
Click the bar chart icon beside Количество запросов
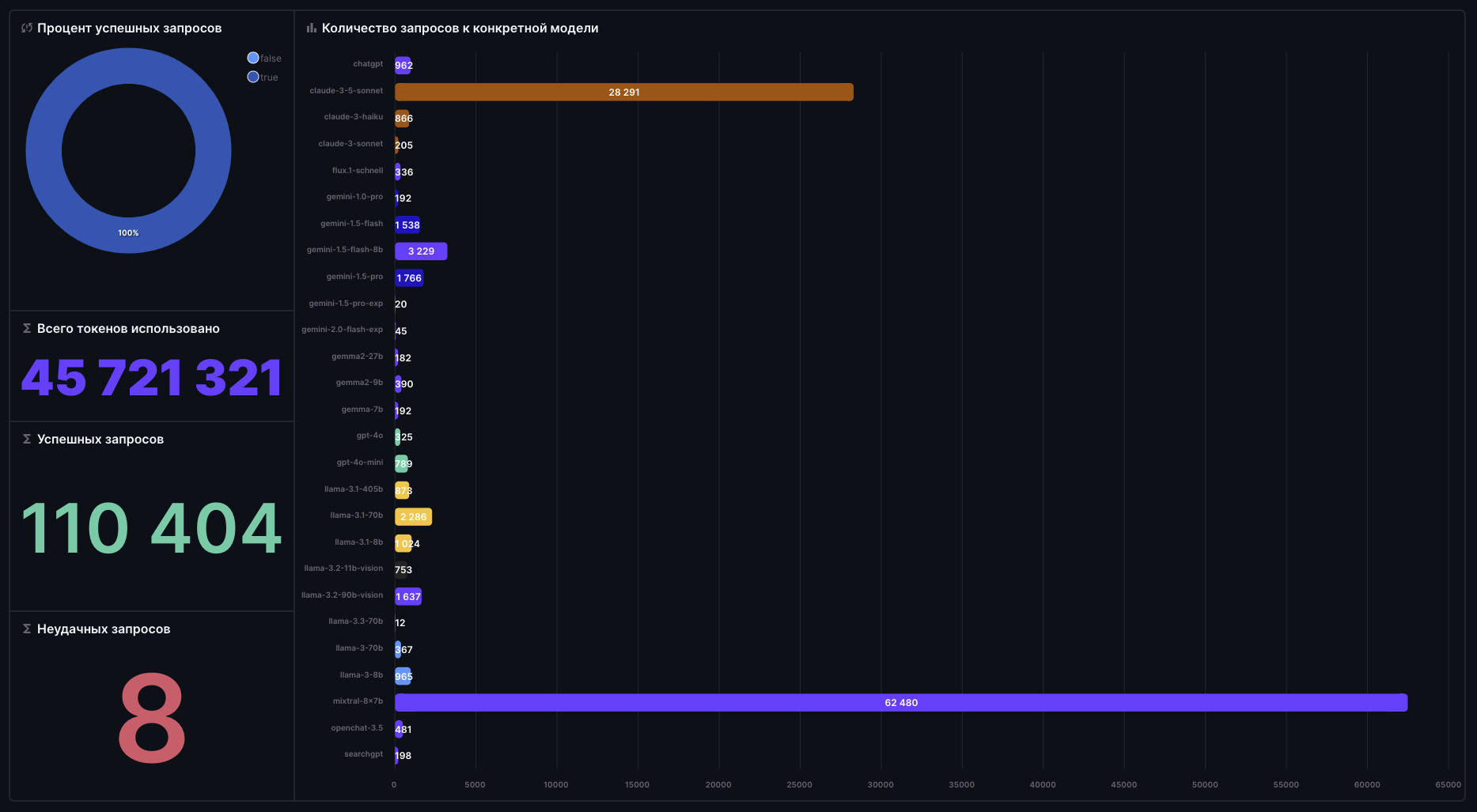[x=312, y=28]
